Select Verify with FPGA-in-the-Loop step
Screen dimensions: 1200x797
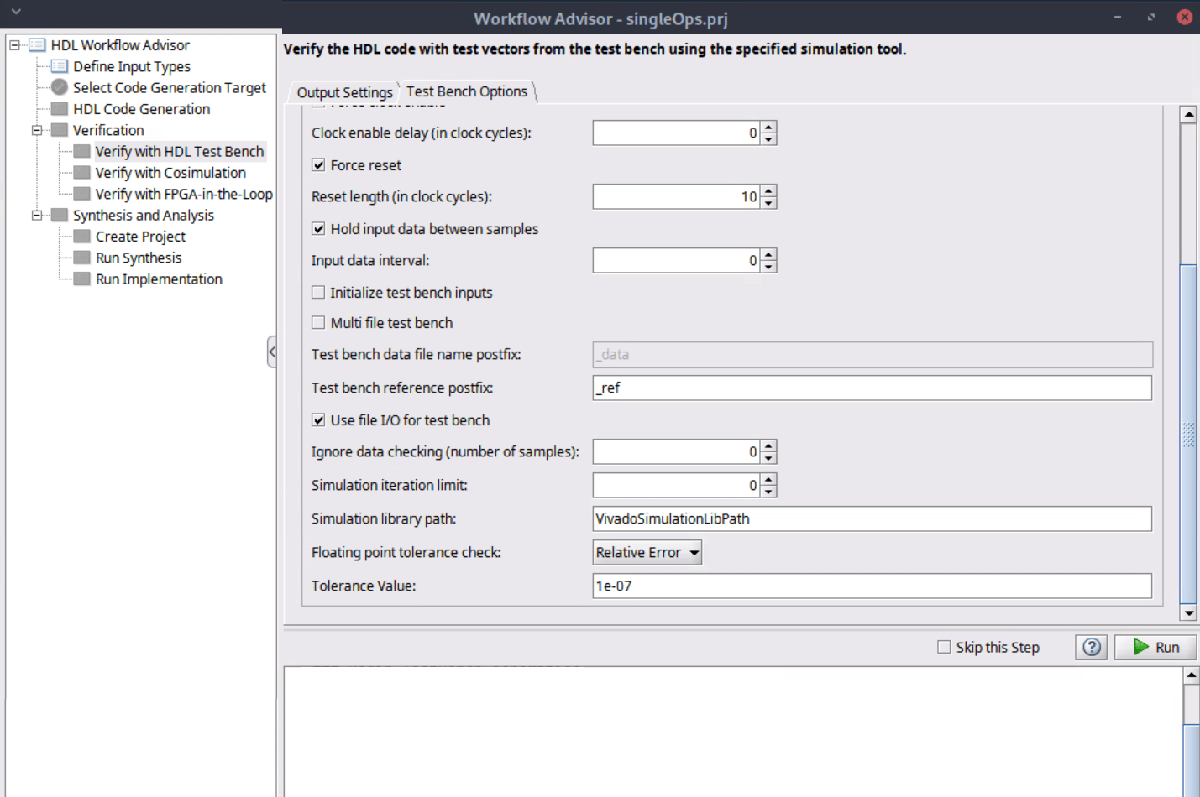[x=183, y=194]
